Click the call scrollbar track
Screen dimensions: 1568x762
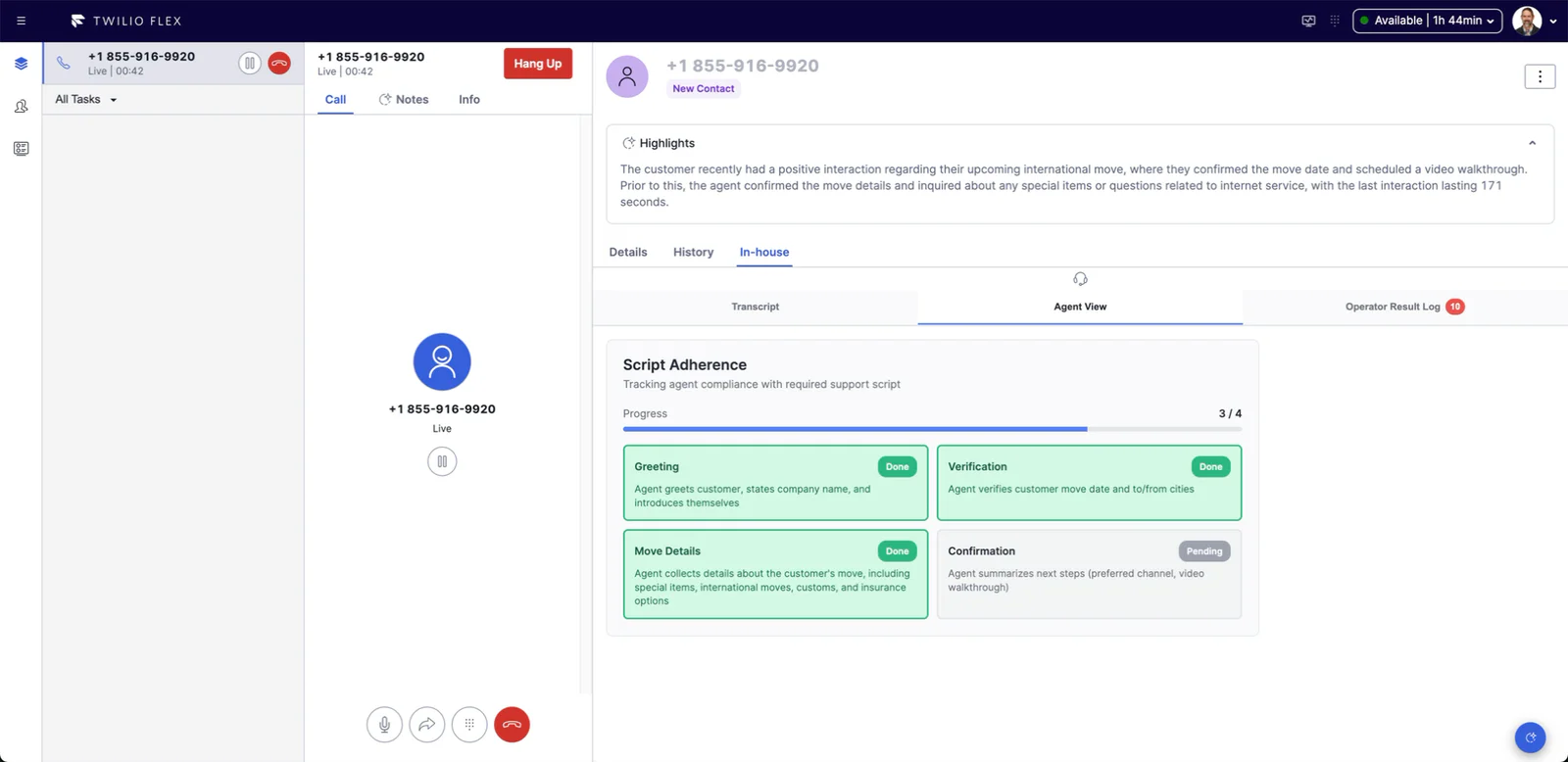[586, 405]
